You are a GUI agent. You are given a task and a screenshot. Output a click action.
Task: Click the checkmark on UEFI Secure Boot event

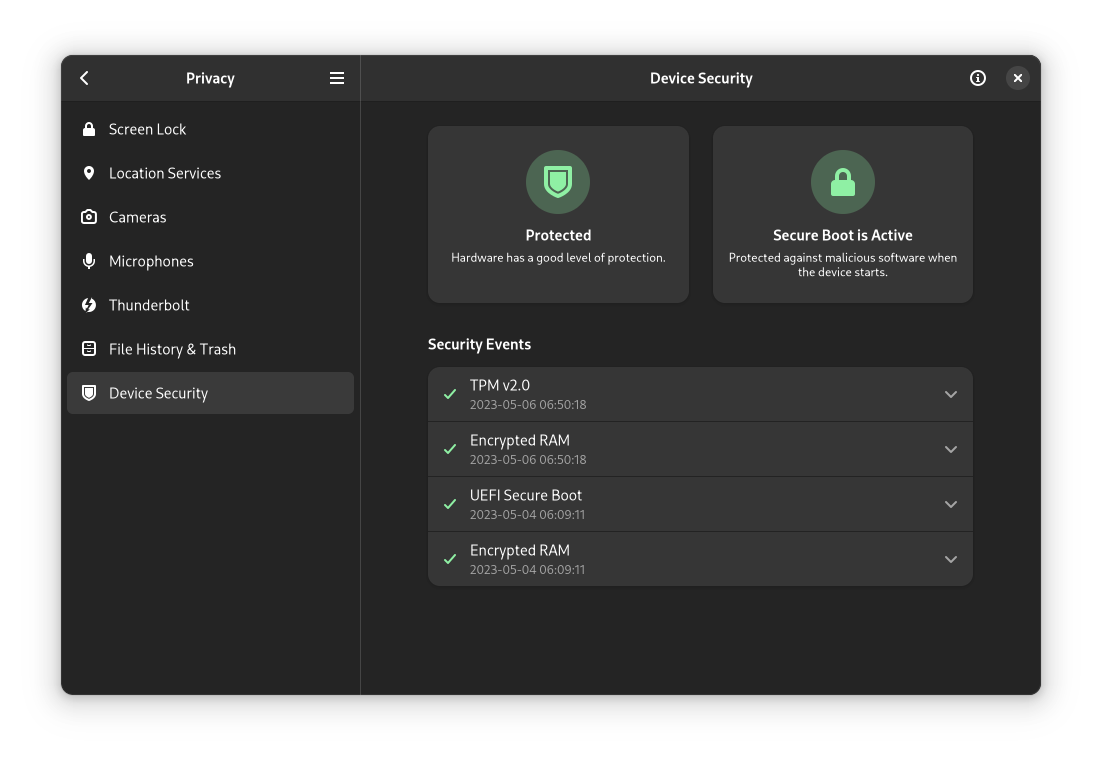point(449,504)
